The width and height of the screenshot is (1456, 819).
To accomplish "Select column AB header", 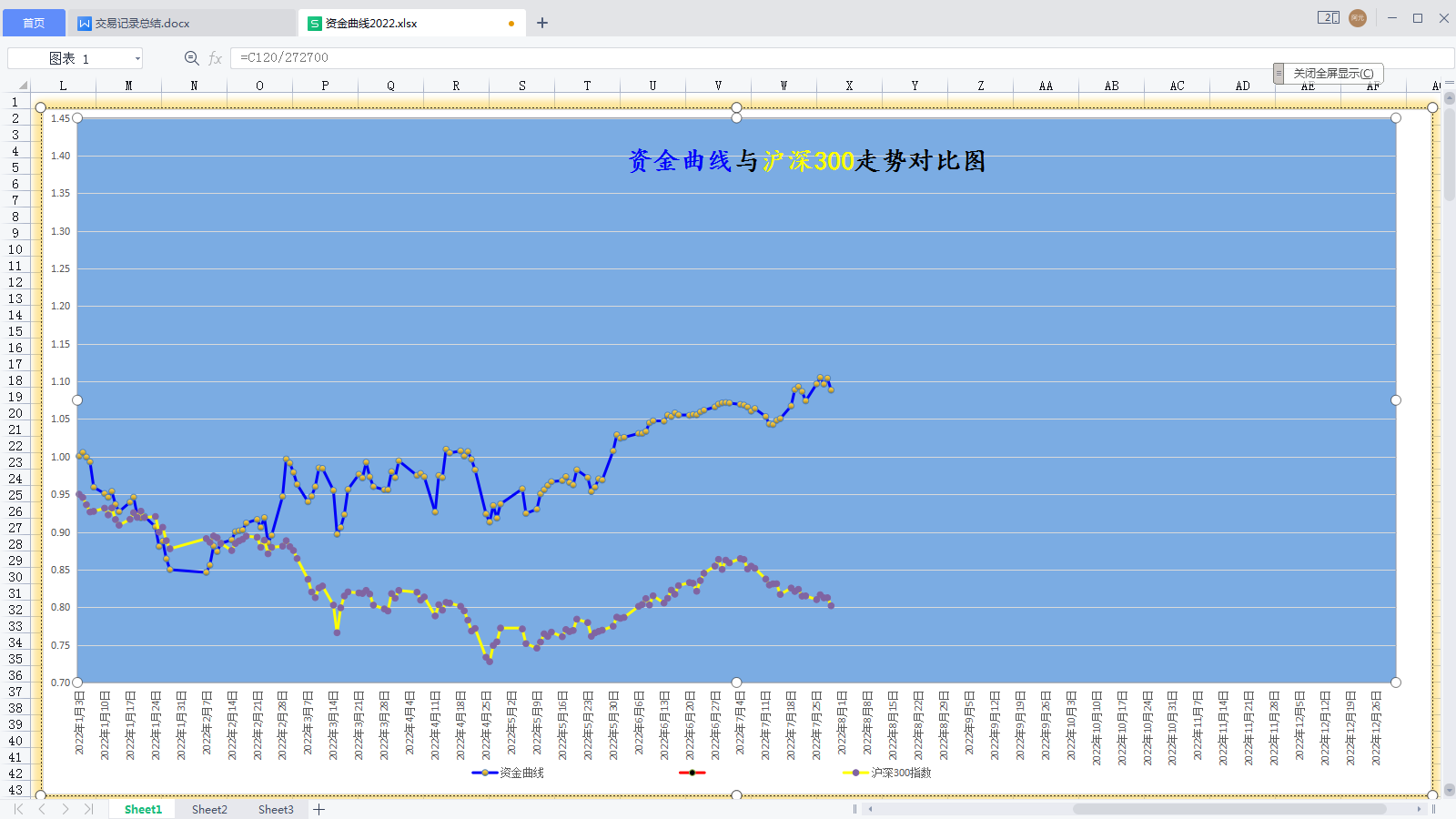I will tap(1111, 86).
